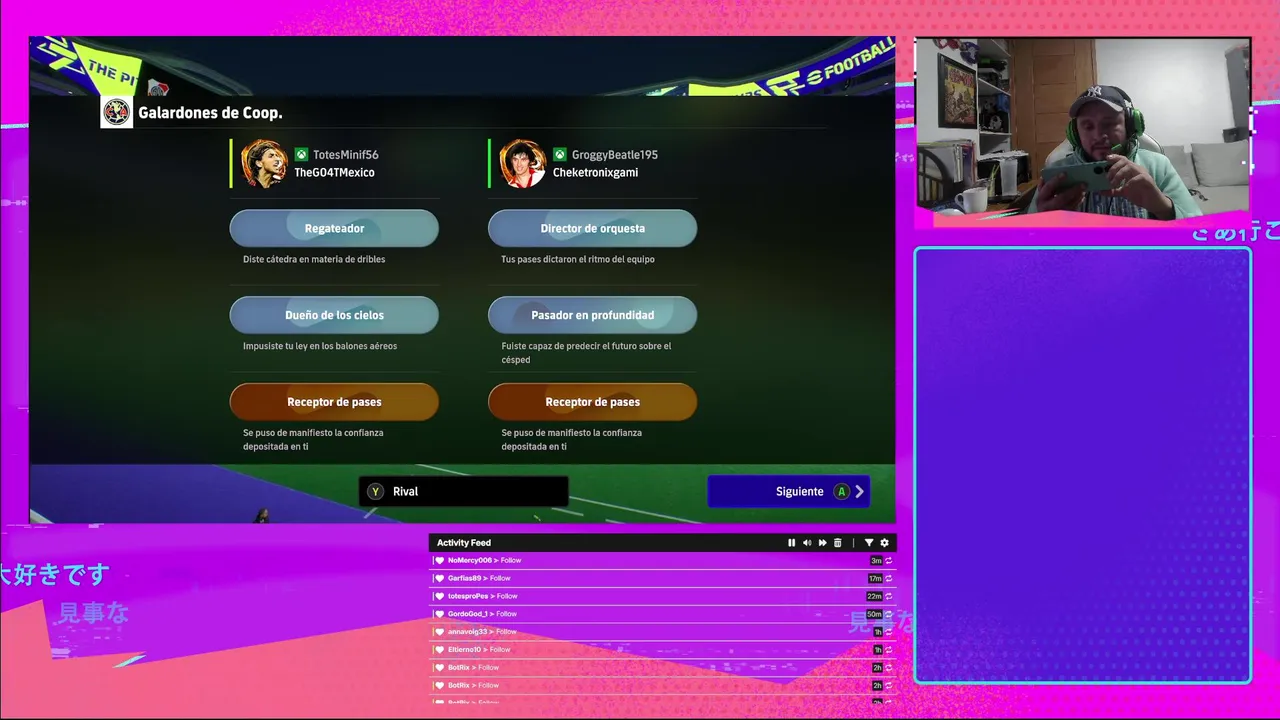Replay the NoMercy006 follow alert

(888, 561)
